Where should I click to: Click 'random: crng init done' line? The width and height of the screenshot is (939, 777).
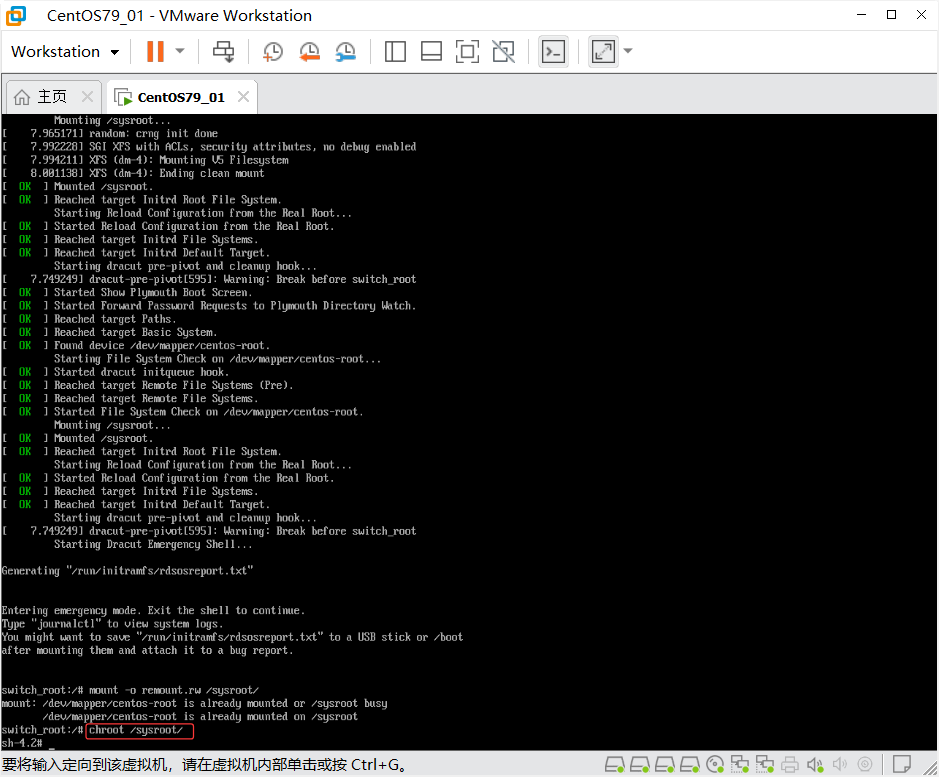[153, 134]
